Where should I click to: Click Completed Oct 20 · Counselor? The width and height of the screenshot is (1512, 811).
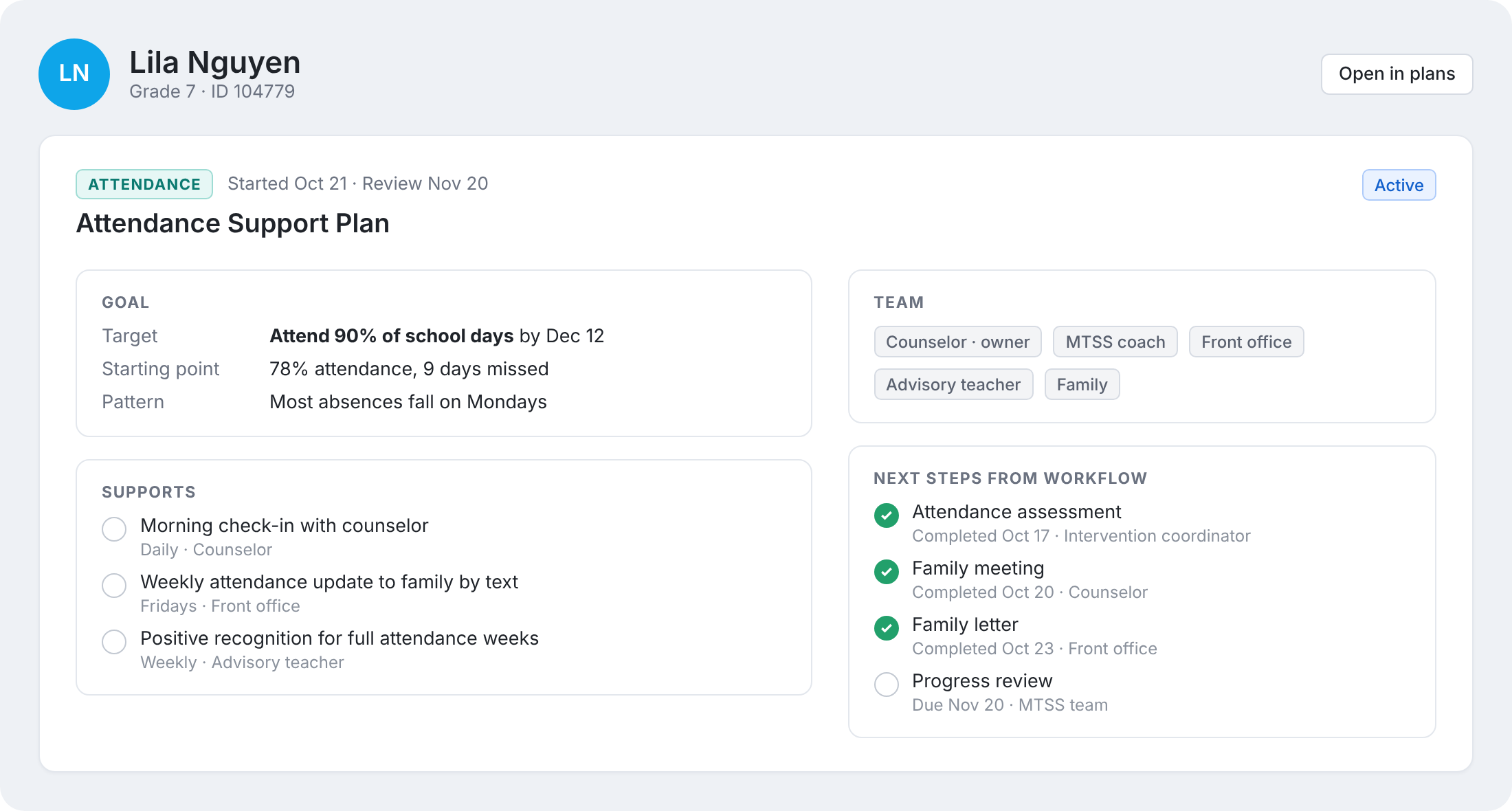(1030, 592)
